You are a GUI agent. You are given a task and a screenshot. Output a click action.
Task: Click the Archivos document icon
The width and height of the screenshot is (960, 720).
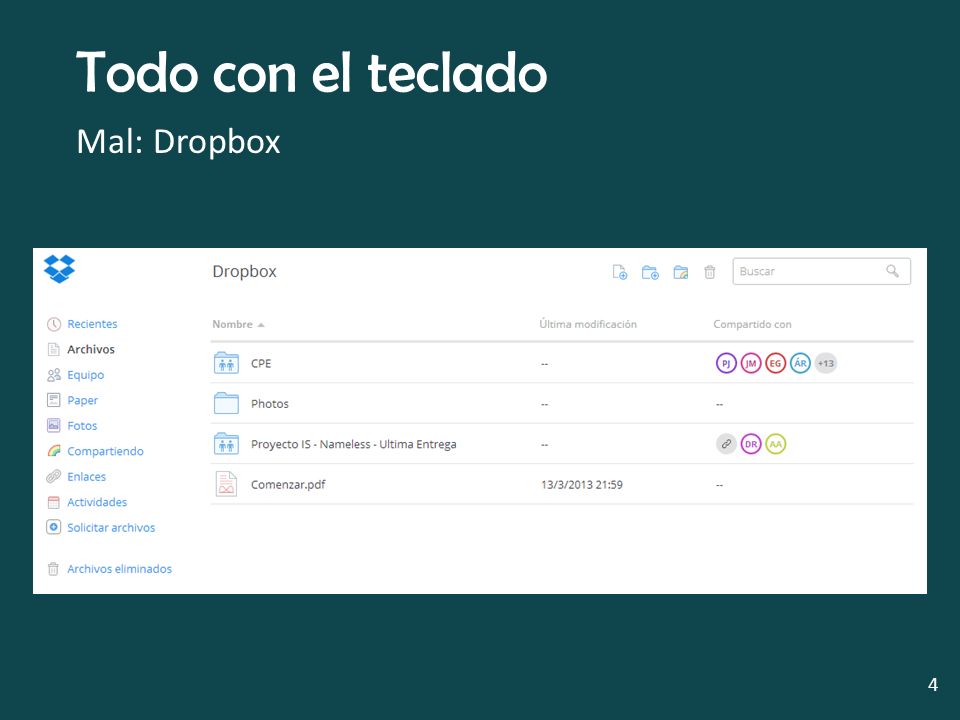pos(54,349)
